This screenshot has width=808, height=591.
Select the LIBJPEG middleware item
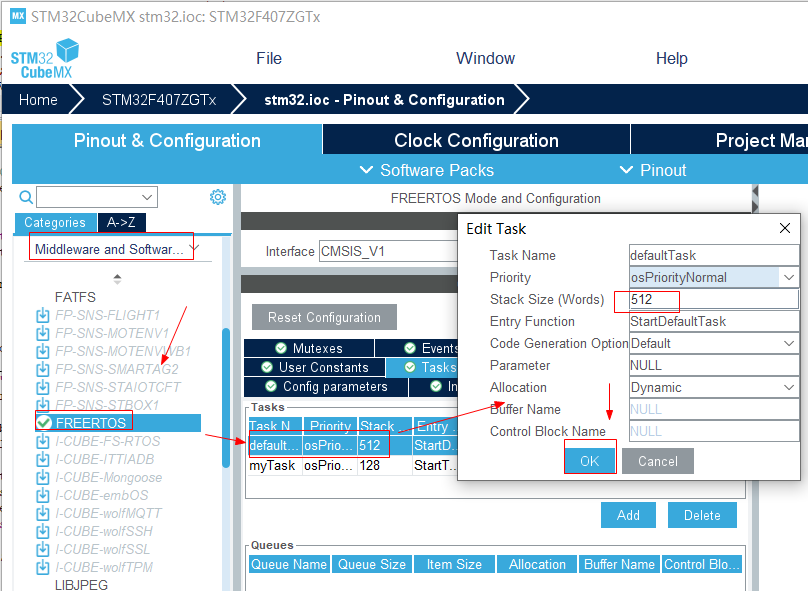tap(81, 584)
